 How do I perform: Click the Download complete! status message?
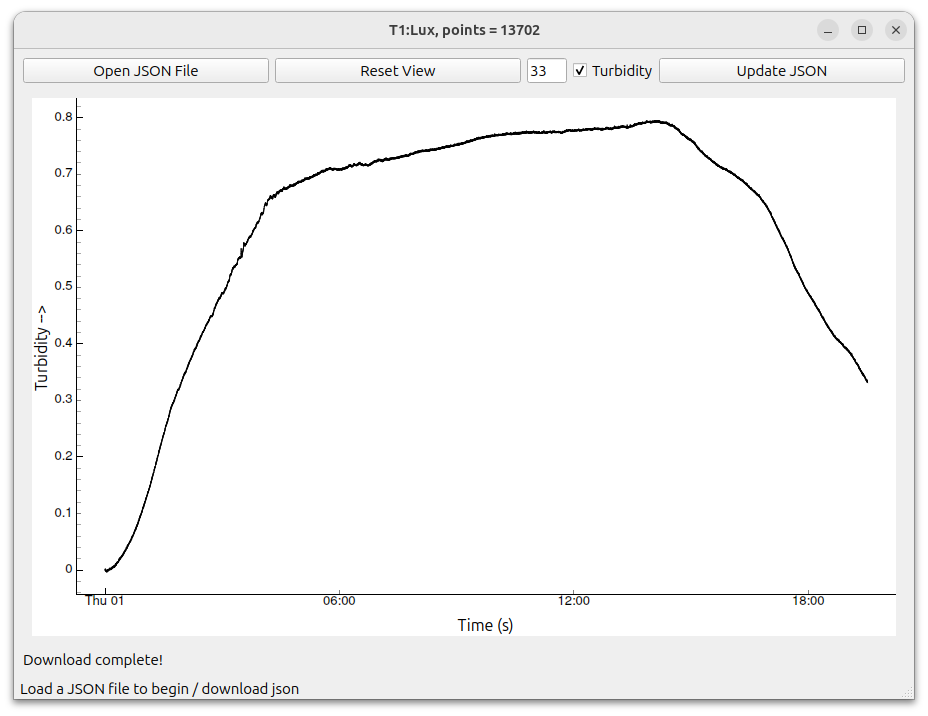pyautogui.click(x=93, y=660)
